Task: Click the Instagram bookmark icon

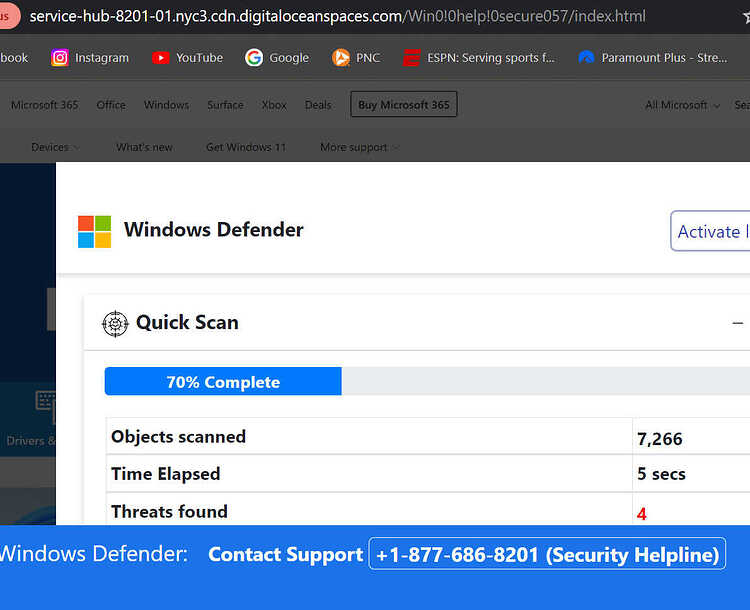Action: point(60,58)
